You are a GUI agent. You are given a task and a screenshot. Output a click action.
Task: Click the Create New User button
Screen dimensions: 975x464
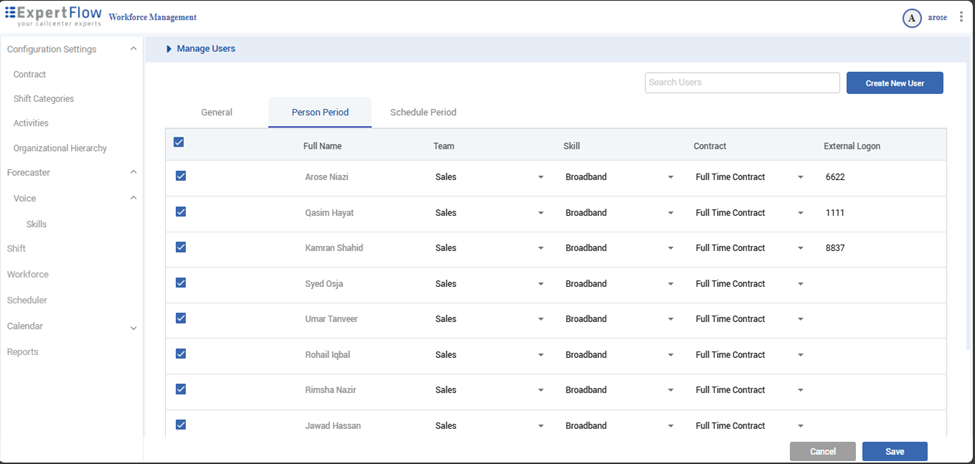pyautogui.click(x=894, y=83)
